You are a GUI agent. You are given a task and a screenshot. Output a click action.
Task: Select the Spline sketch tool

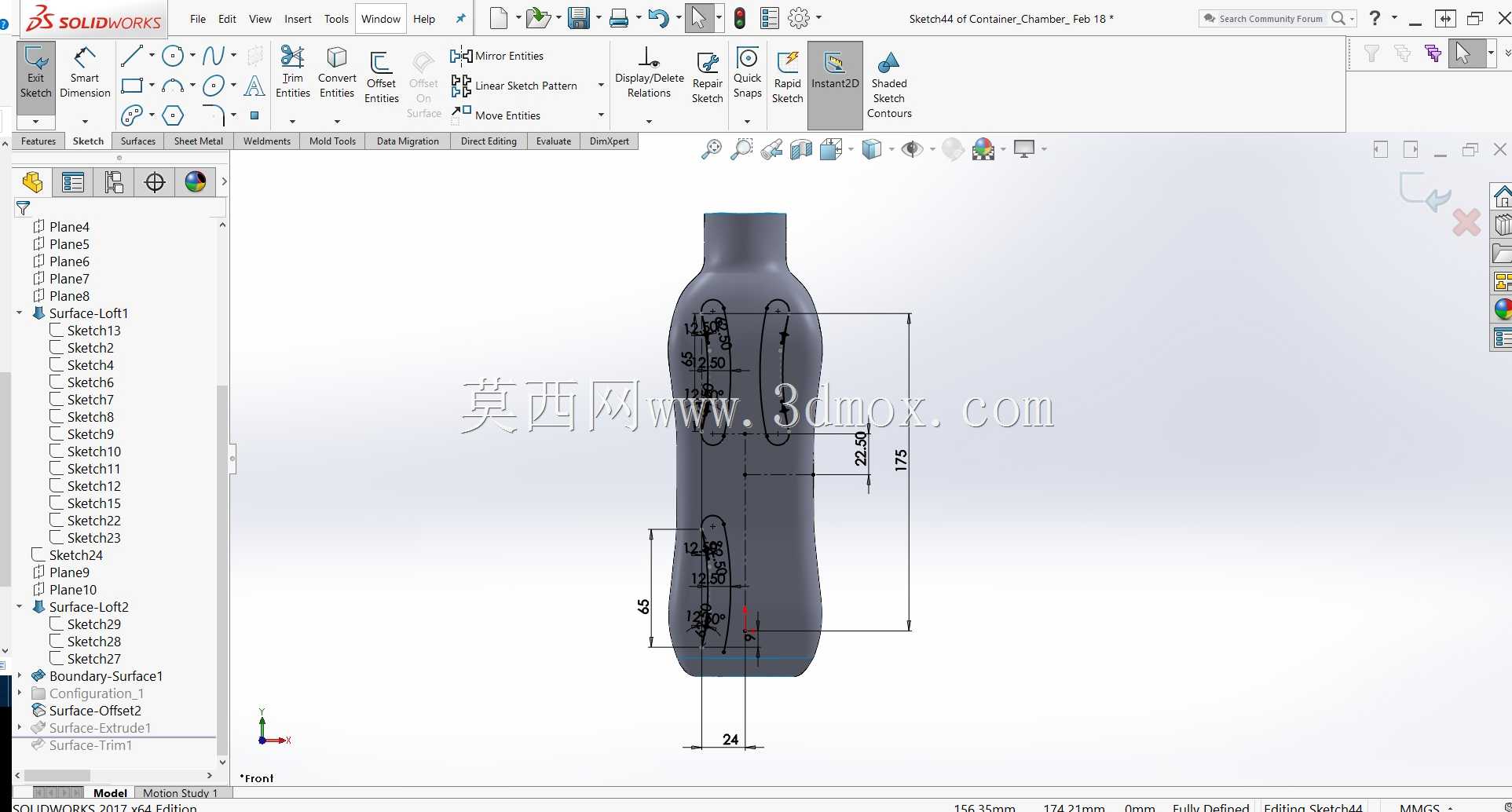click(x=214, y=56)
